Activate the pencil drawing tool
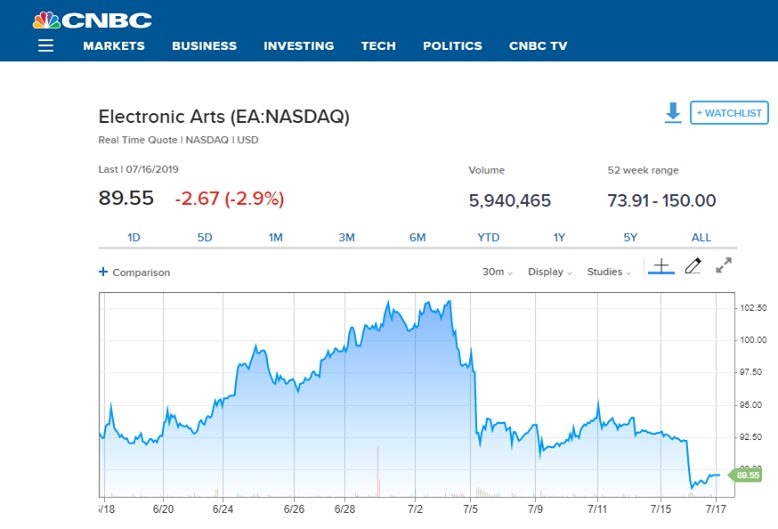 tap(692, 266)
